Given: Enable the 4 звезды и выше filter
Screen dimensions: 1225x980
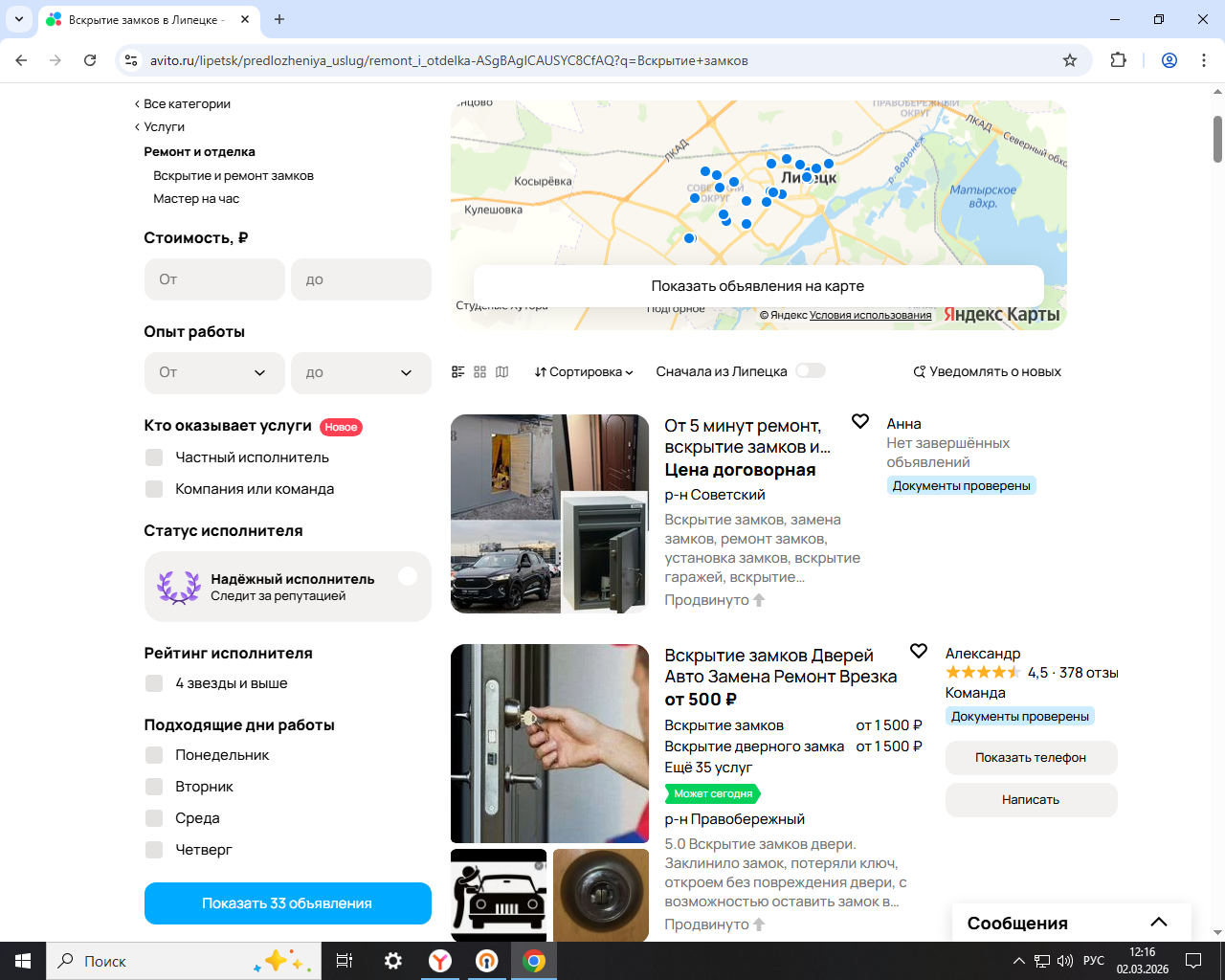Looking at the screenshot, I should tap(154, 683).
